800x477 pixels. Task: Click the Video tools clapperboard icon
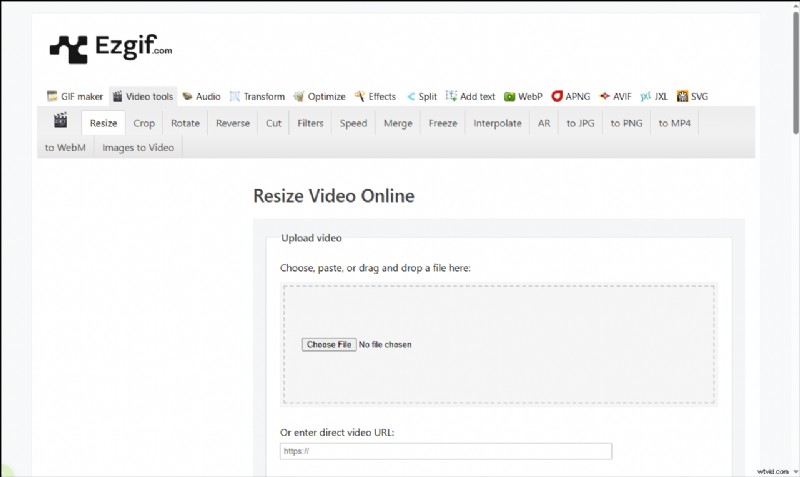(117, 96)
